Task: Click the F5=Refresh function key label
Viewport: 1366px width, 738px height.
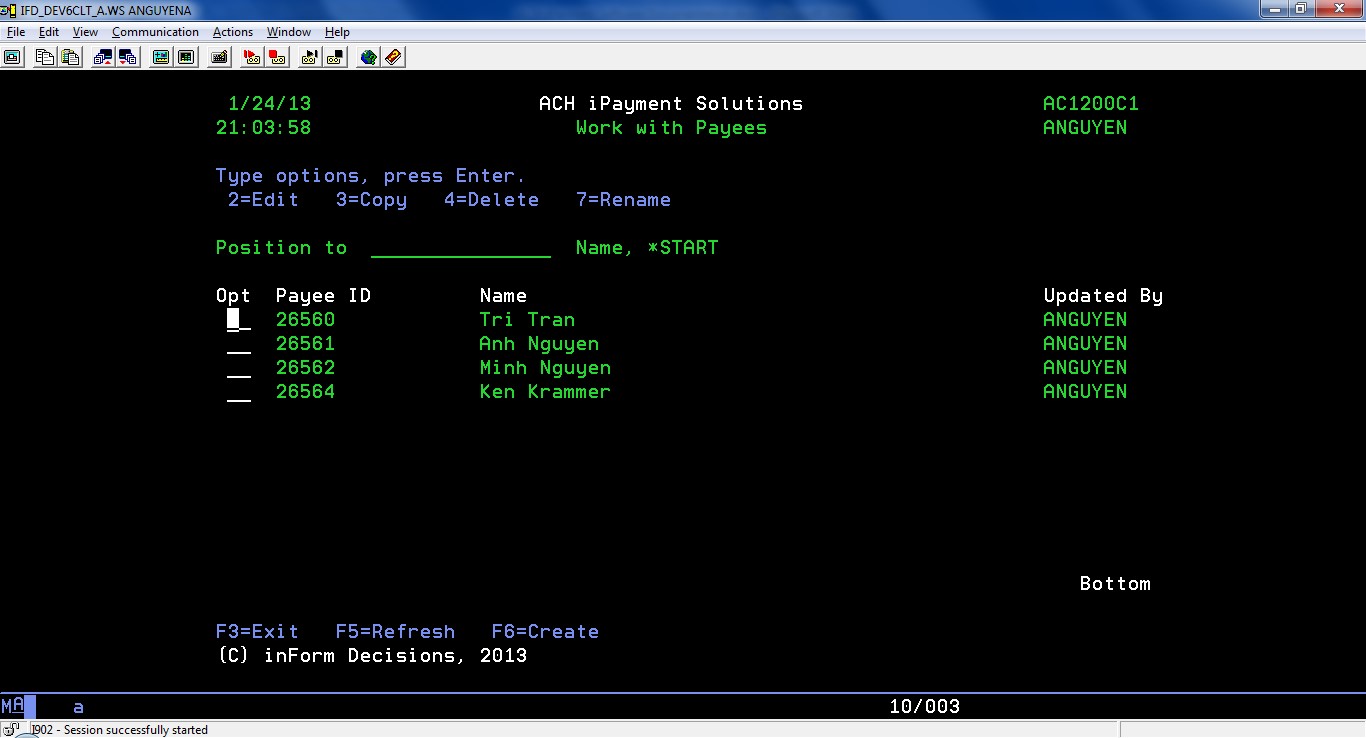Action: pos(395,632)
